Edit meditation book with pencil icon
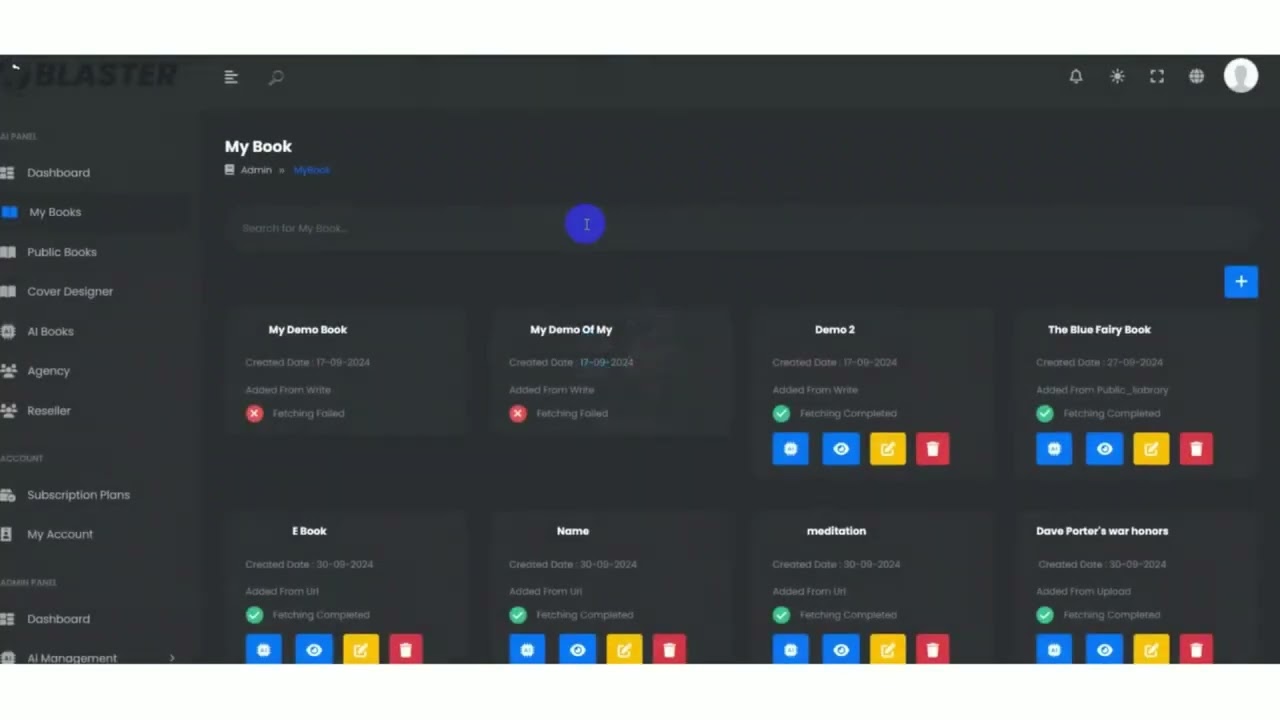This screenshot has height=720, width=1280. click(888, 649)
